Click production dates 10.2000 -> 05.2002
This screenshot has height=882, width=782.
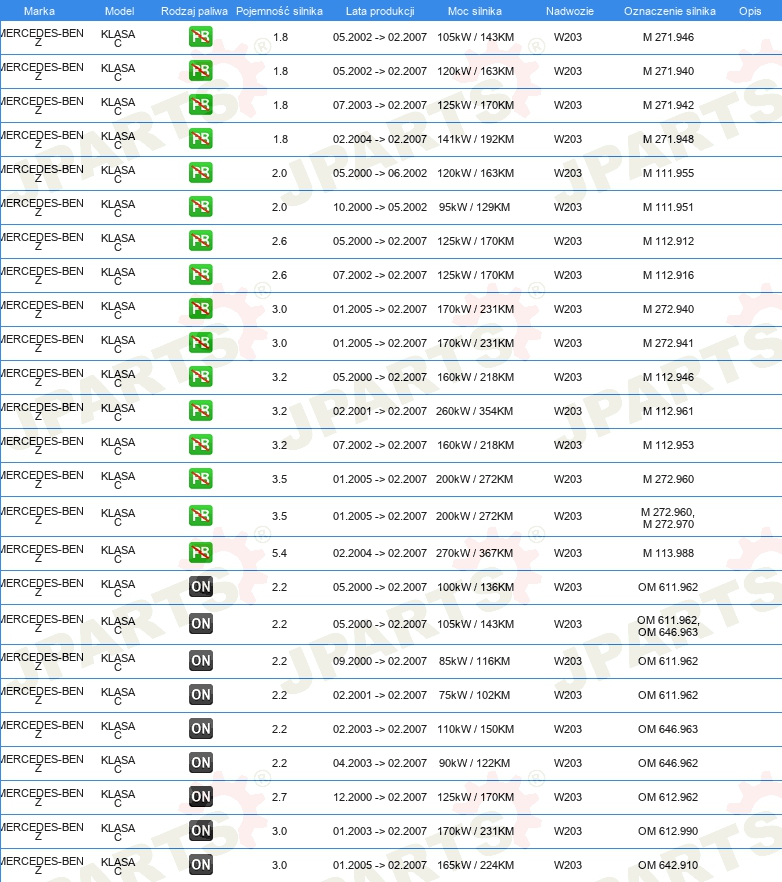[380, 206]
